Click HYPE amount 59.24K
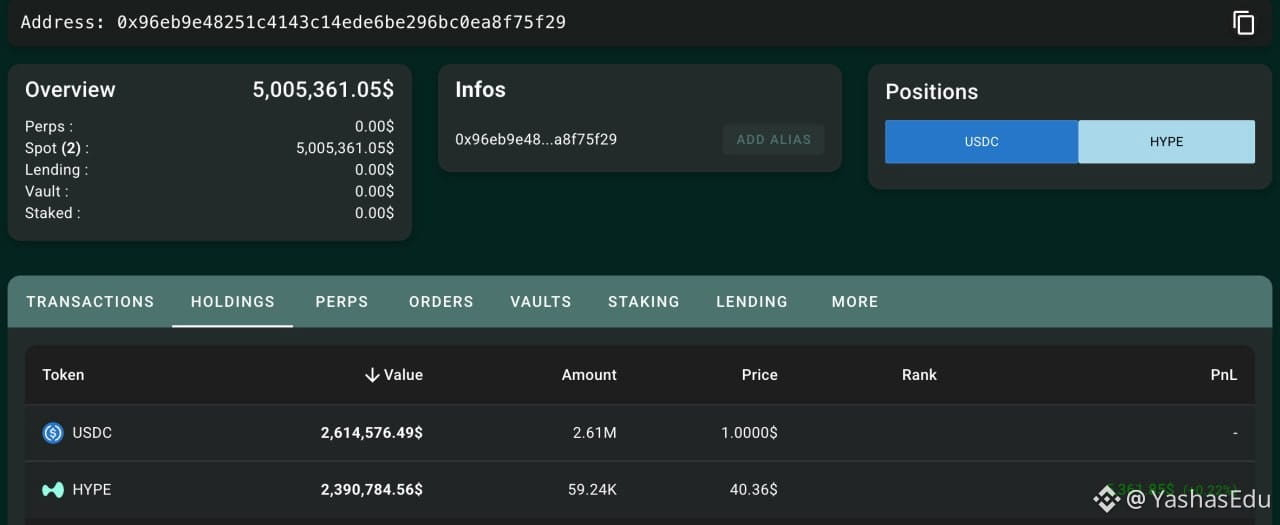Viewport: 1280px width, 525px height. [590, 490]
